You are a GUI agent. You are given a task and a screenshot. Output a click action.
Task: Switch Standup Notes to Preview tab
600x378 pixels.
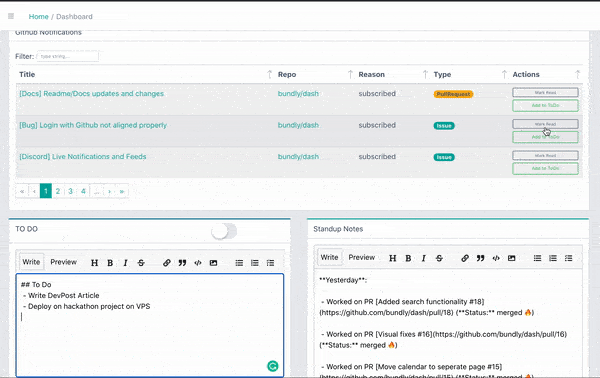coord(362,257)
